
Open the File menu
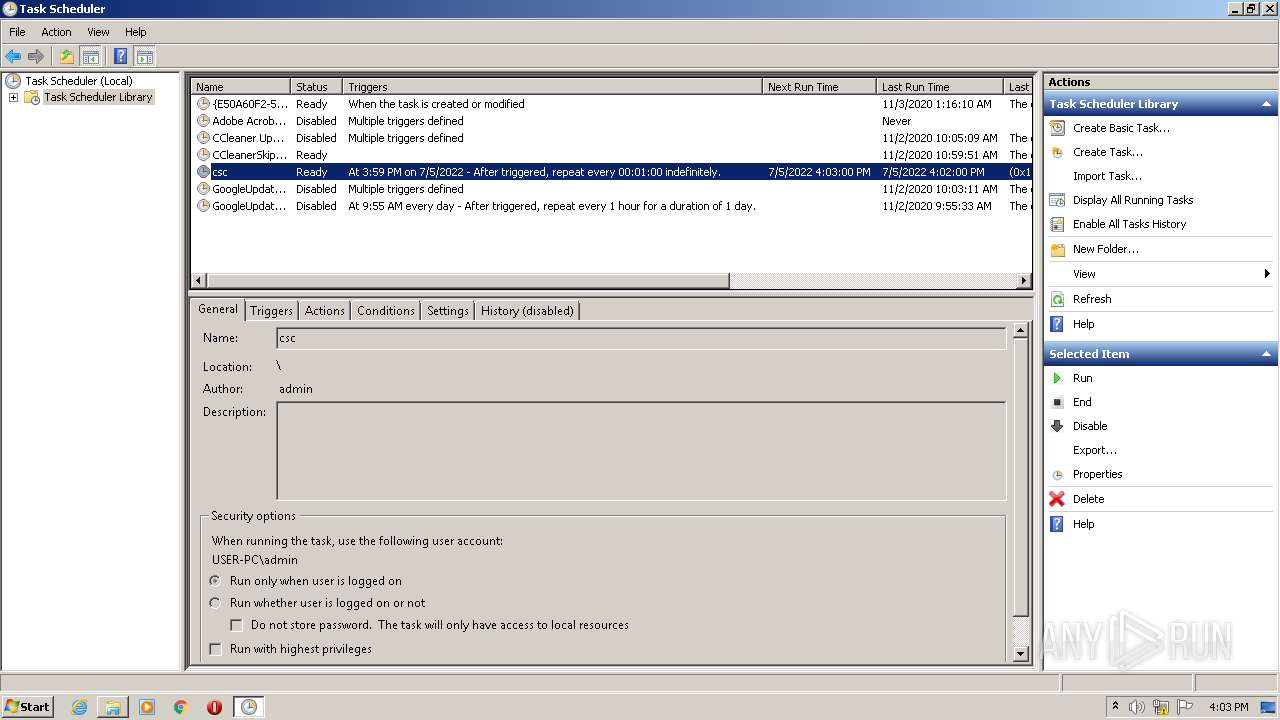(x=17, y=32)
